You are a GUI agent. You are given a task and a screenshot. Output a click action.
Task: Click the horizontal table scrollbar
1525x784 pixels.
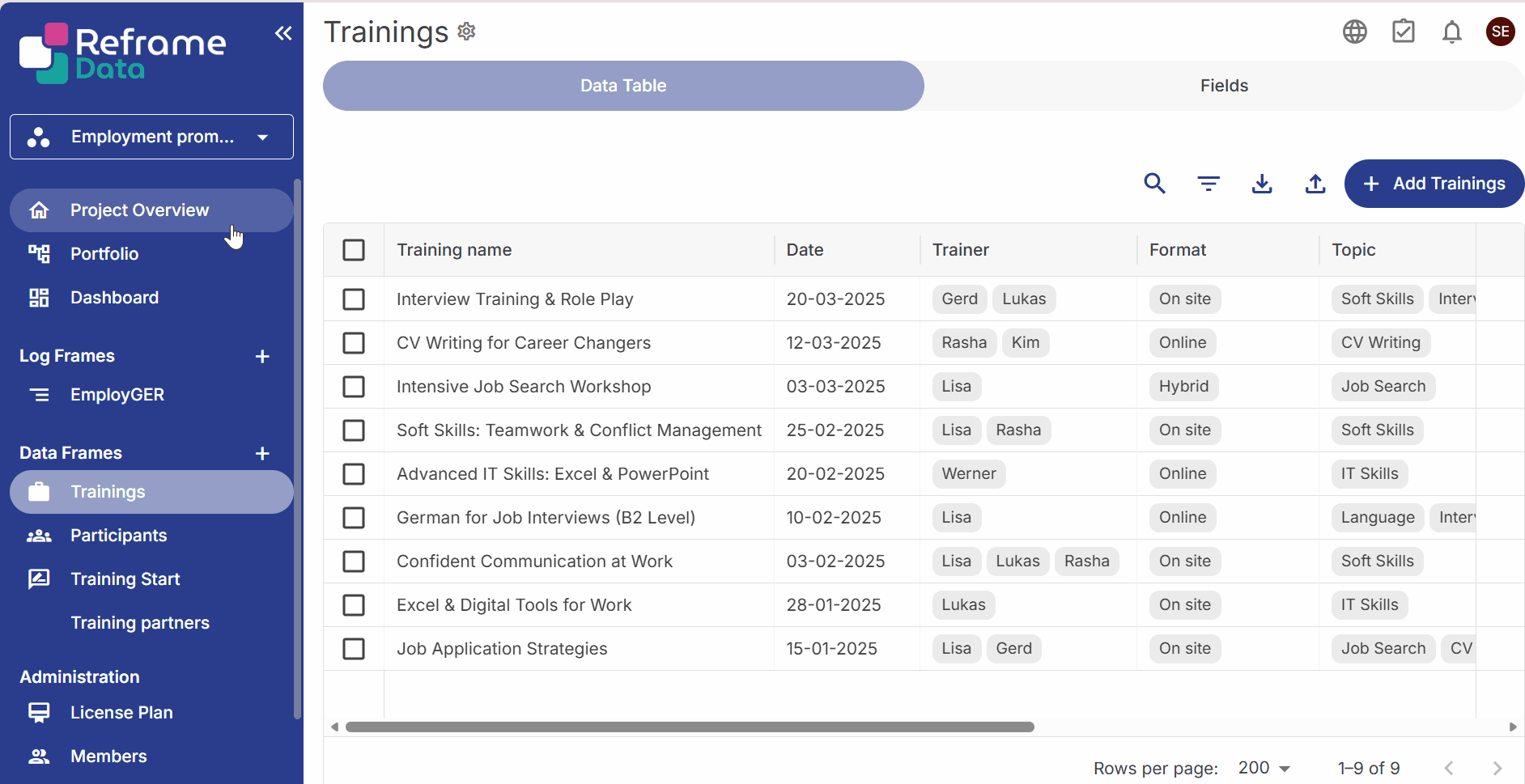690,727
